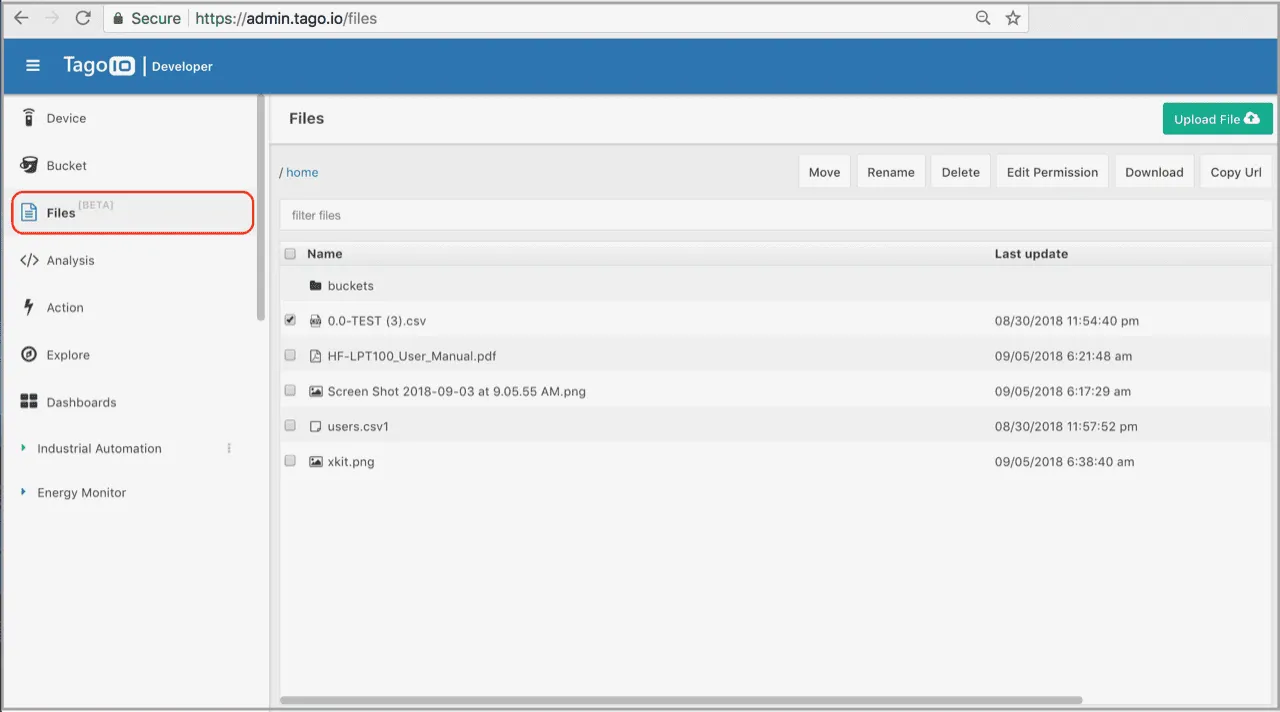
Task: Click the Upload File button
Action: 1217,118
